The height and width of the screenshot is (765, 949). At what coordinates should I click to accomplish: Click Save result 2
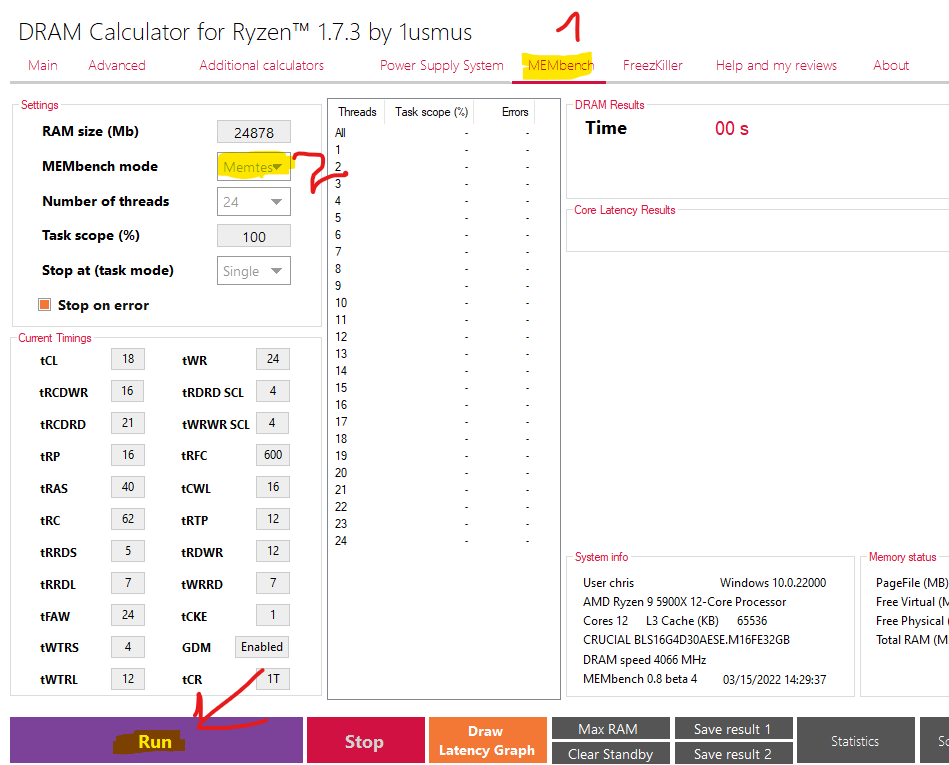(x=734, y=753)
